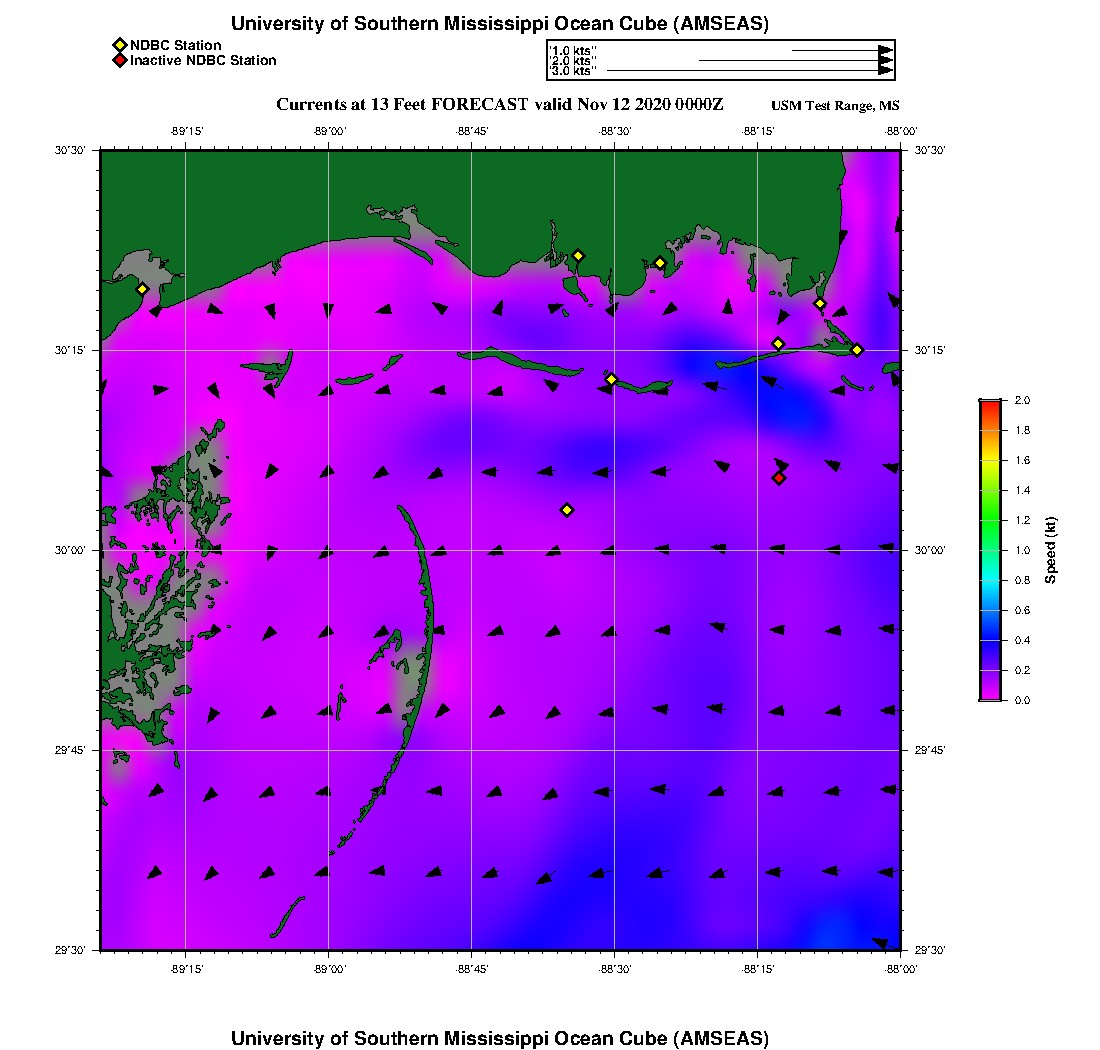Screen dimensions: 1100x1050
Task: Click the 1.0 kts arrow scale entry
Action: [x=574, y=49]
